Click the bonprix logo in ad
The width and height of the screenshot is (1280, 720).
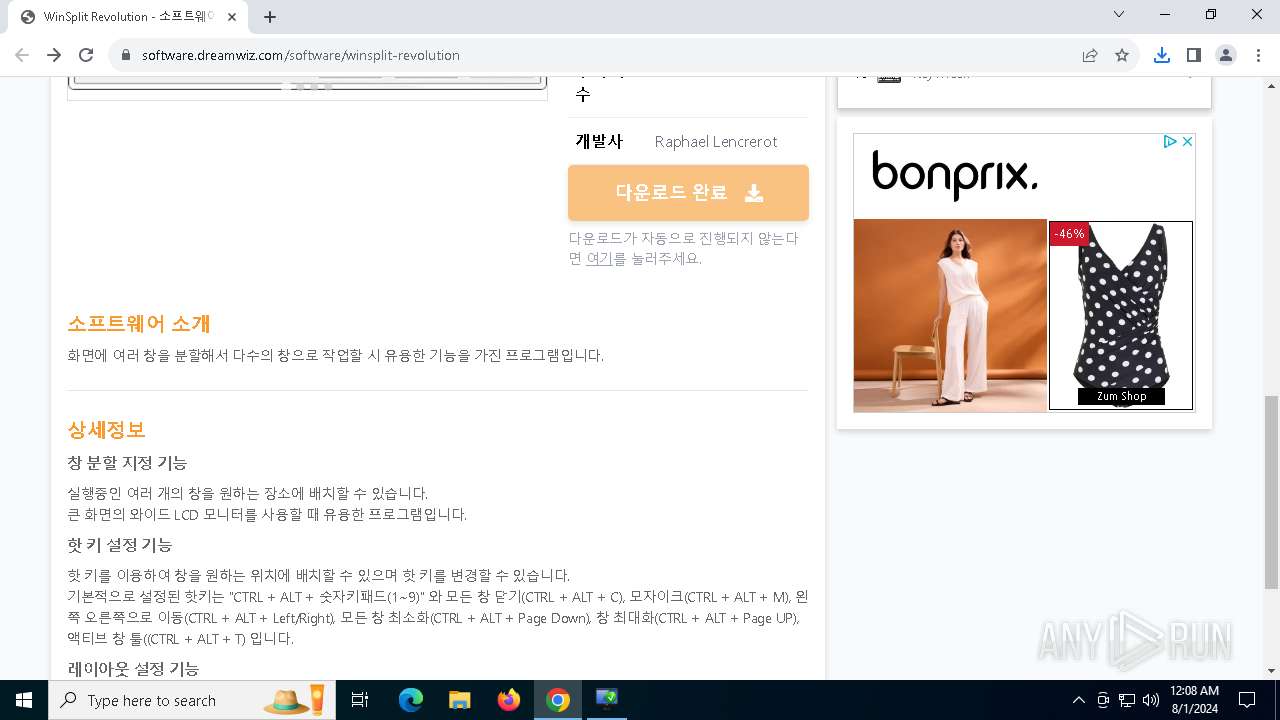955,176
